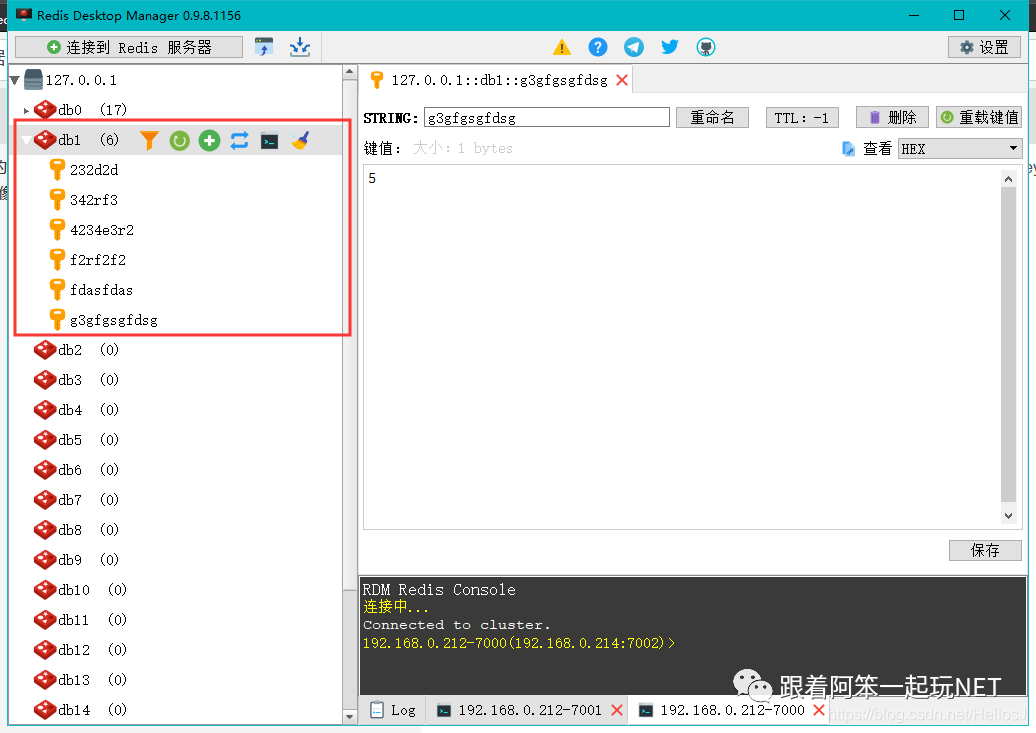Open 设置 settings button
Viewport: 1036px width, 733px height.
984,47
